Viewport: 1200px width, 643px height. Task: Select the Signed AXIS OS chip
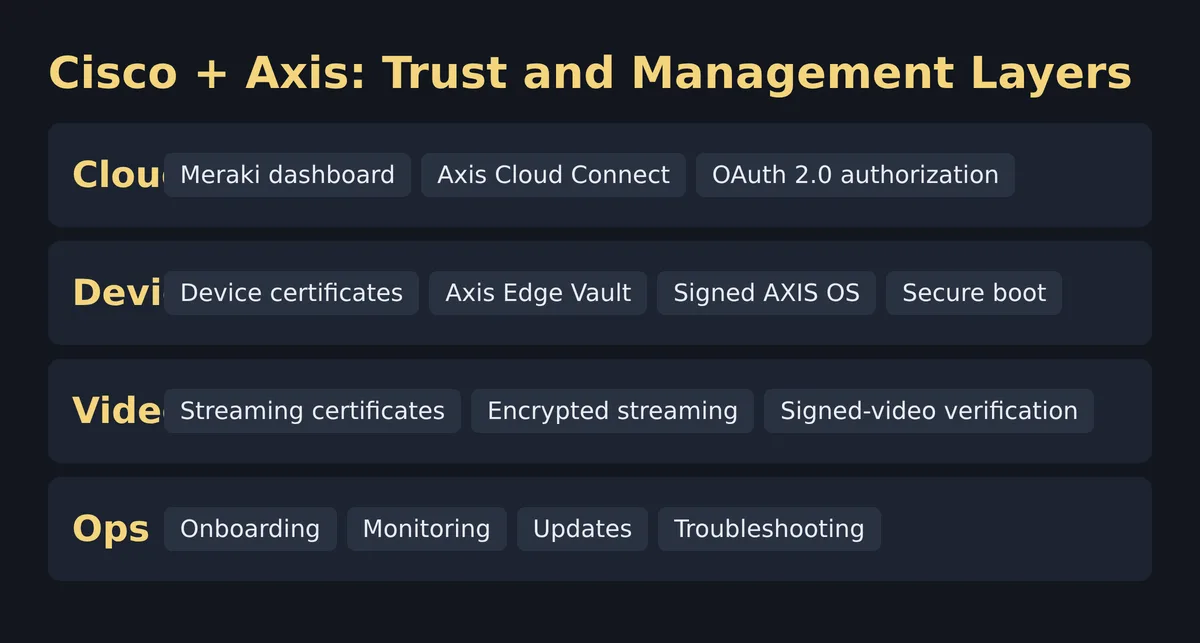(x=766, y=293)
